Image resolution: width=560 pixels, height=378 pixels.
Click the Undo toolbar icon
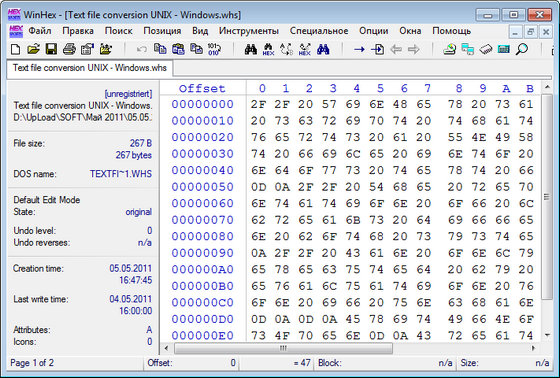point(142,49)
